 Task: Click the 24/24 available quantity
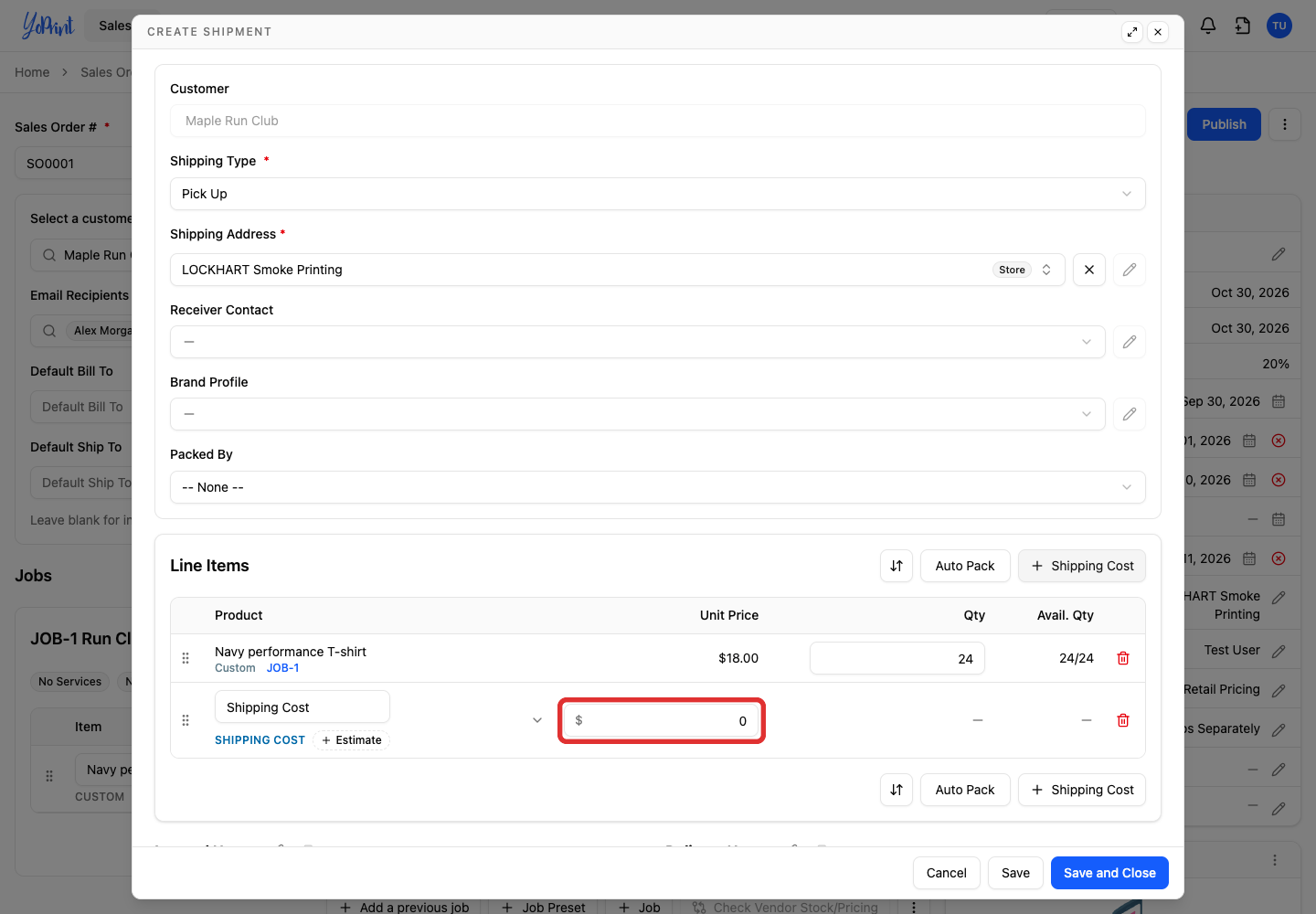tap(1077, 658)
